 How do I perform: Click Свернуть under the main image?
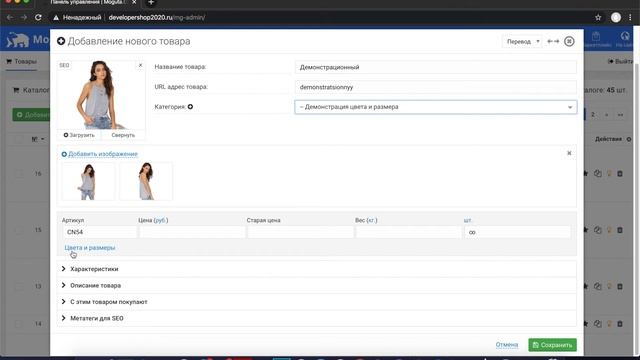tap(123, 135)
